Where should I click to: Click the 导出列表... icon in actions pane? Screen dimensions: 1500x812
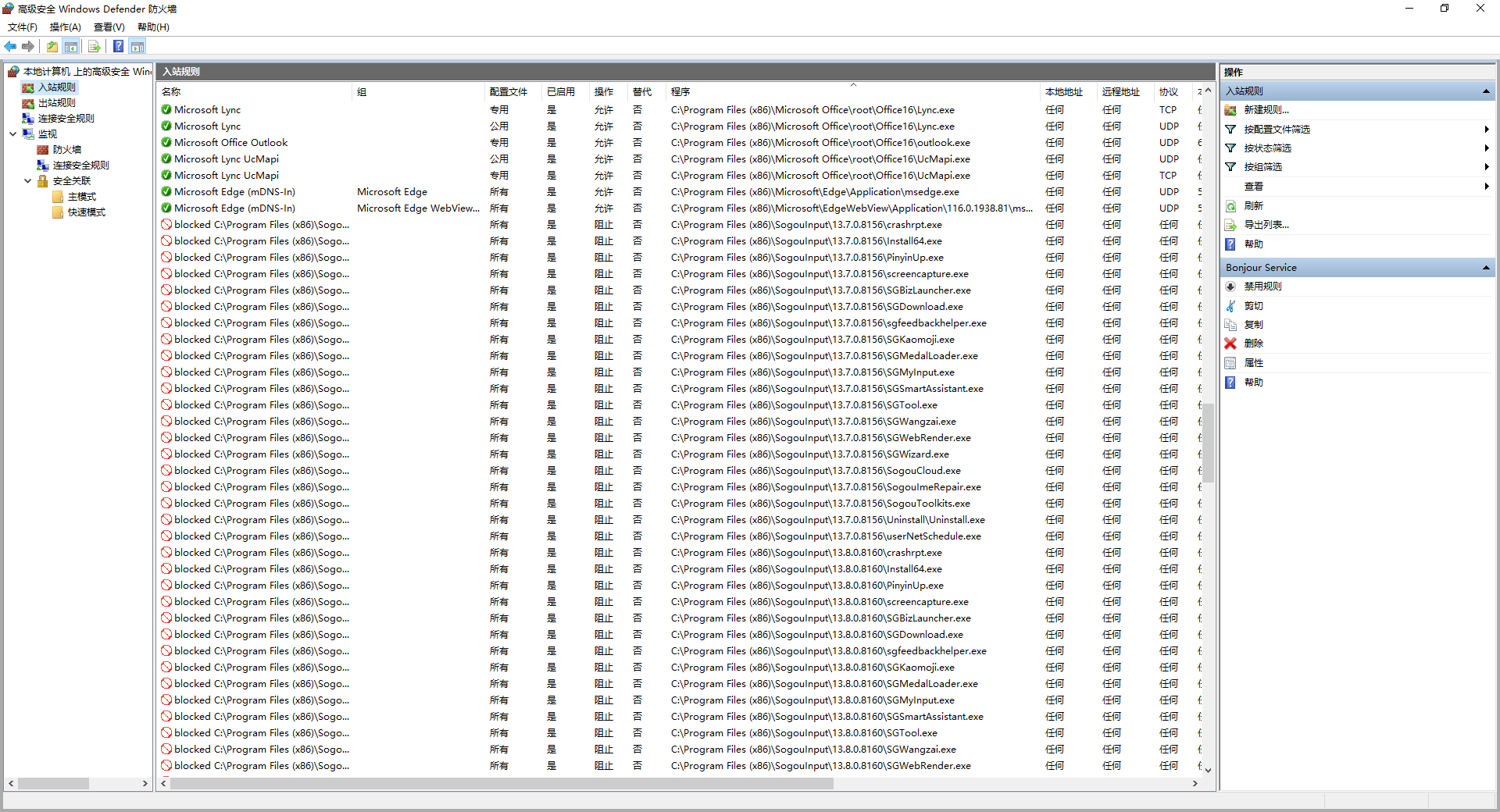(1230, 225)
